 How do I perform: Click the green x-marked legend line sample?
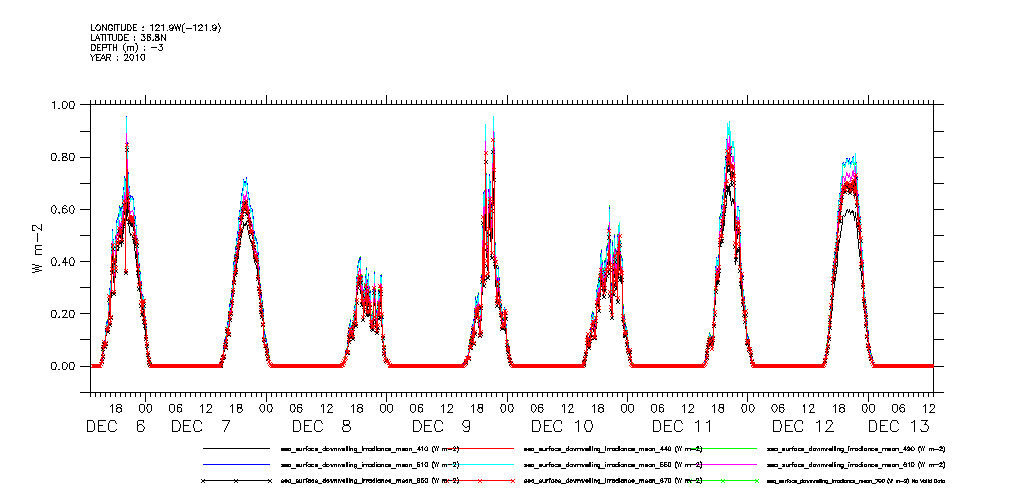(x=723, y=481)
